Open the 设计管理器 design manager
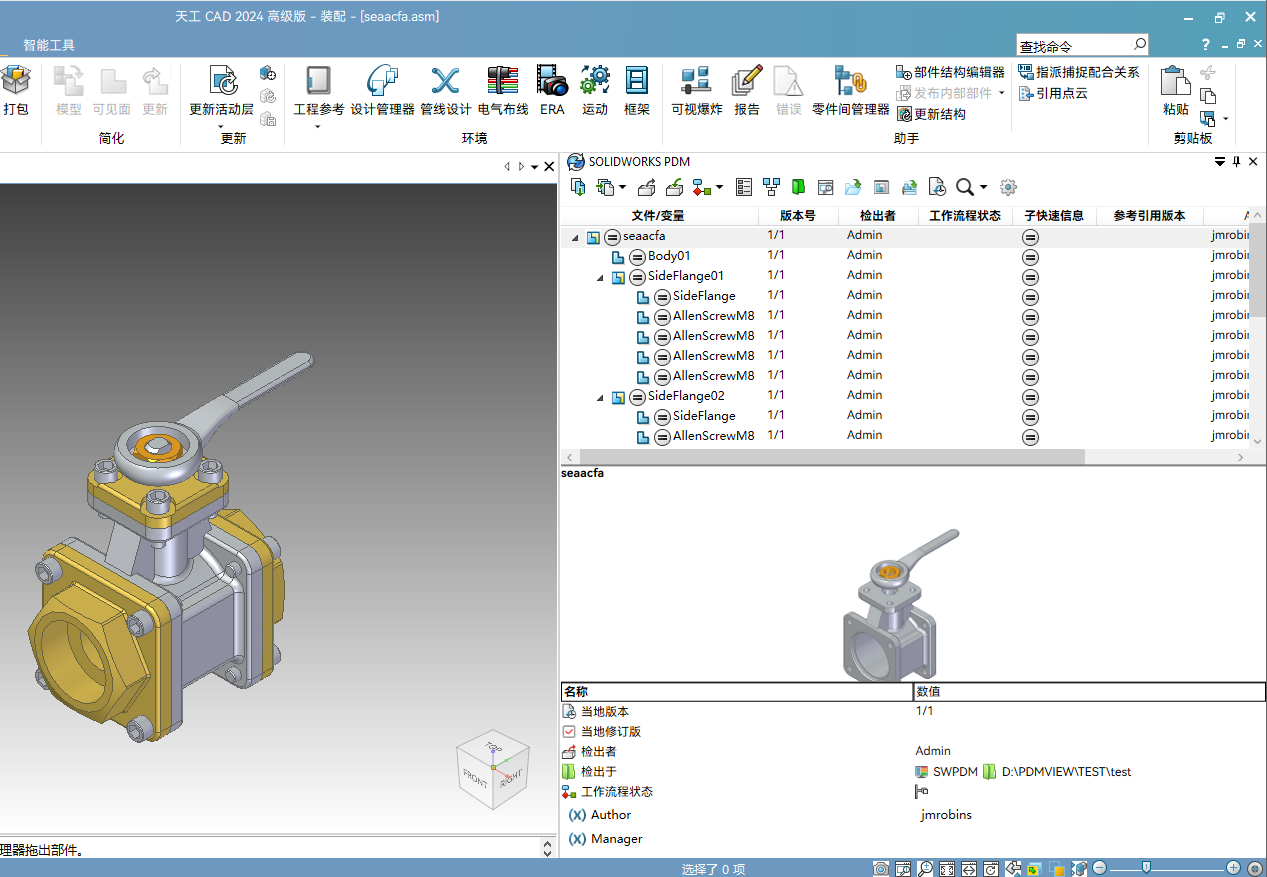 (382, 91)
